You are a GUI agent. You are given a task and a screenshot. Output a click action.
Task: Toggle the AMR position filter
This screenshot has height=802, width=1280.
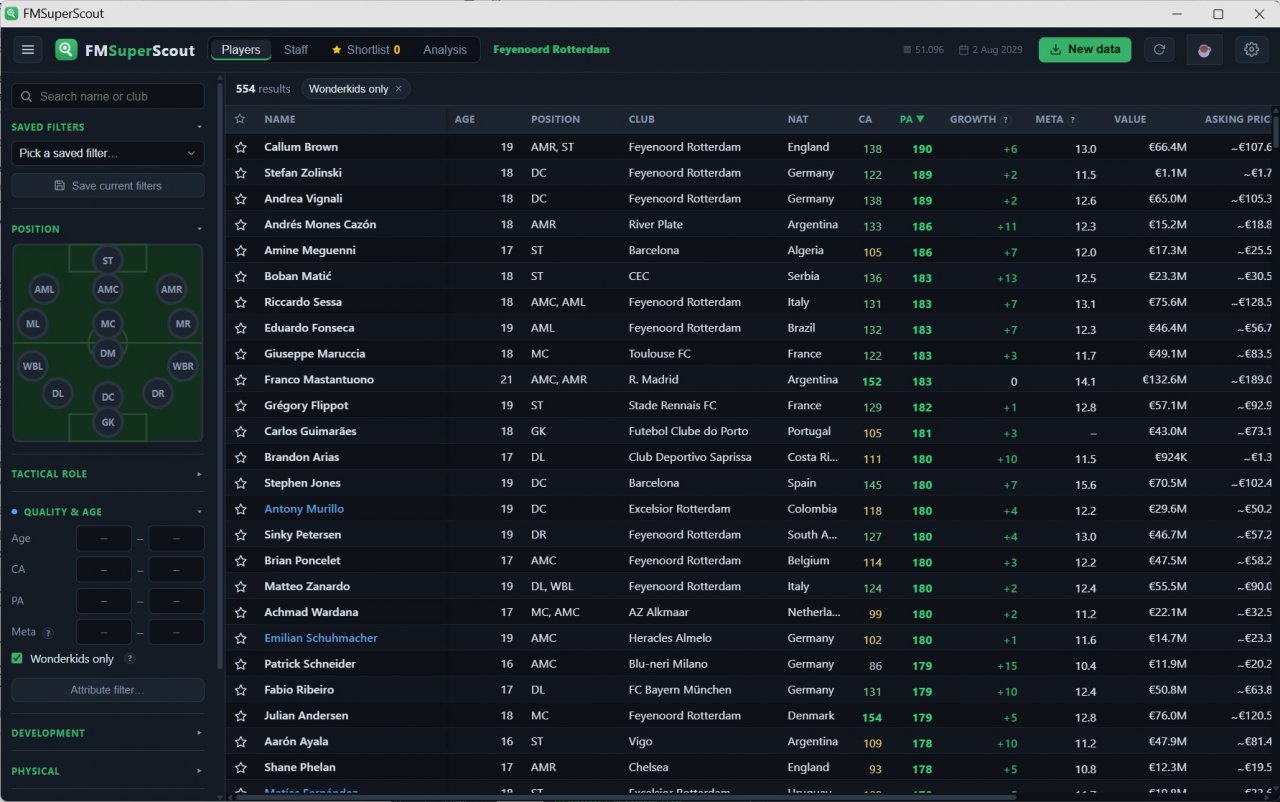pos(172,289)
